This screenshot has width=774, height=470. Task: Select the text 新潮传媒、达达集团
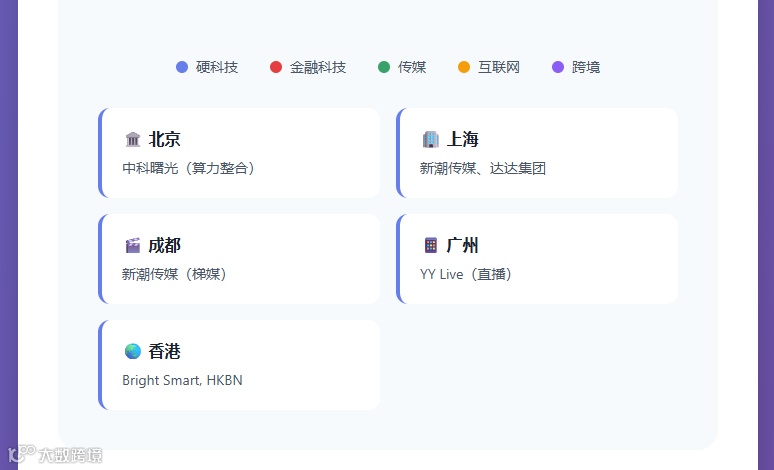point(483,168)
